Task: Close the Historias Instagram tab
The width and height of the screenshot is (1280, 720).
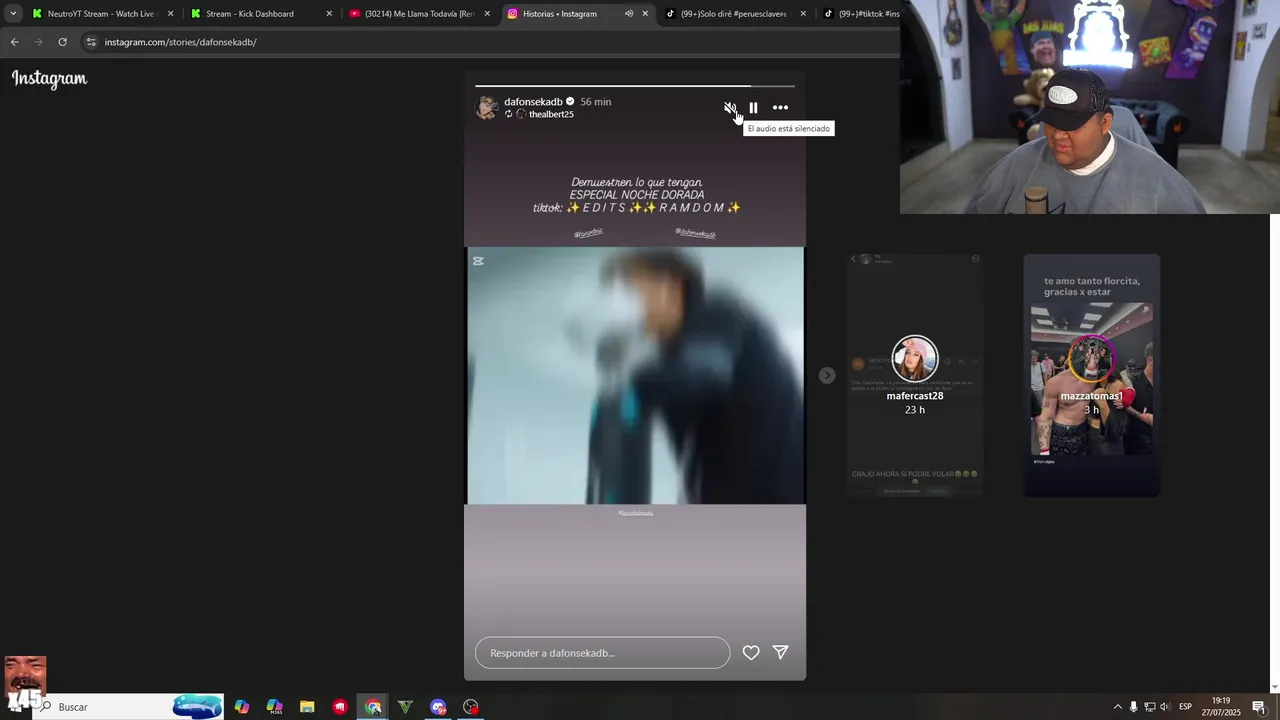Action: (x=645, y=14)
